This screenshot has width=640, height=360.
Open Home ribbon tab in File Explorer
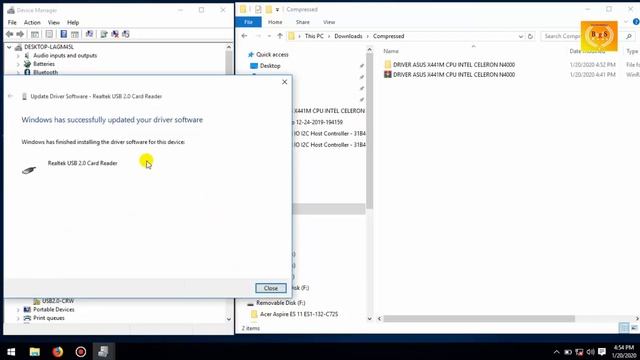click(275, 22)
